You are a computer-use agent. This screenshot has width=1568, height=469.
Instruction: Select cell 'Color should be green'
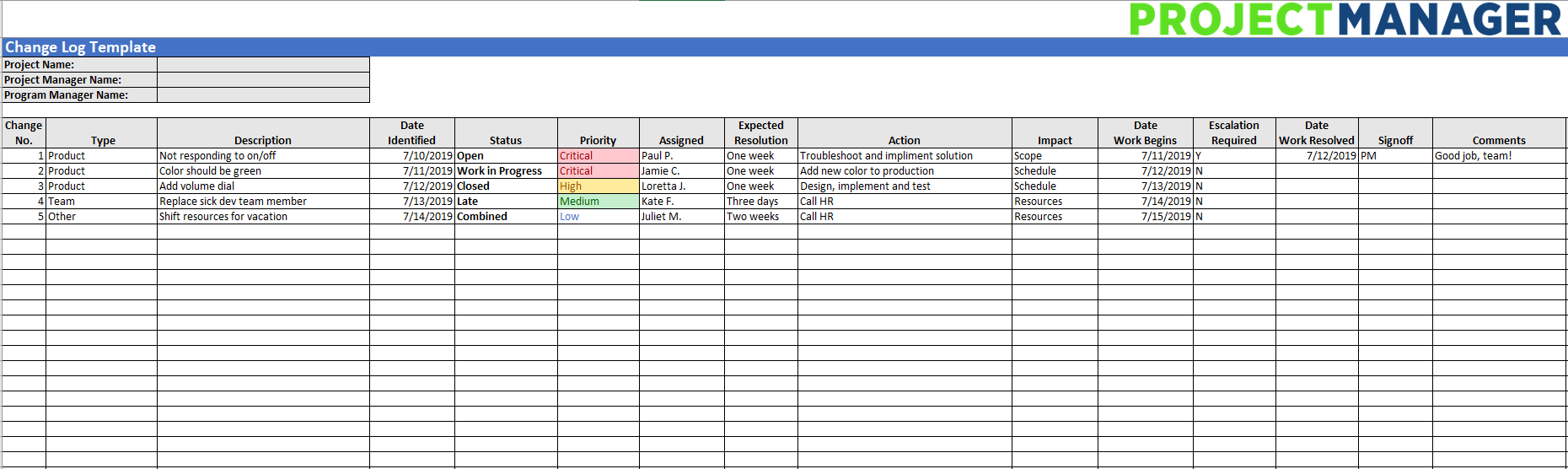pyautogui.click(x=263, y=171)
